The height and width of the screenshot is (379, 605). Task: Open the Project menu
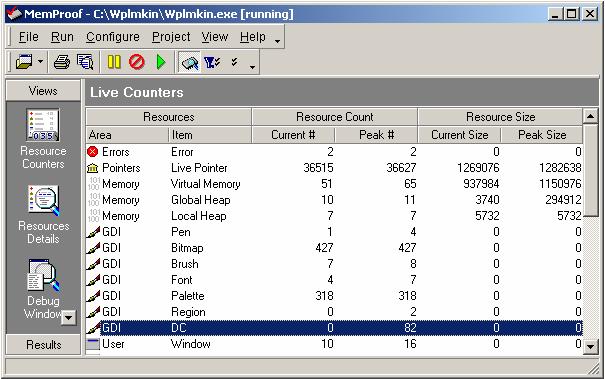[x=171, y=37]
